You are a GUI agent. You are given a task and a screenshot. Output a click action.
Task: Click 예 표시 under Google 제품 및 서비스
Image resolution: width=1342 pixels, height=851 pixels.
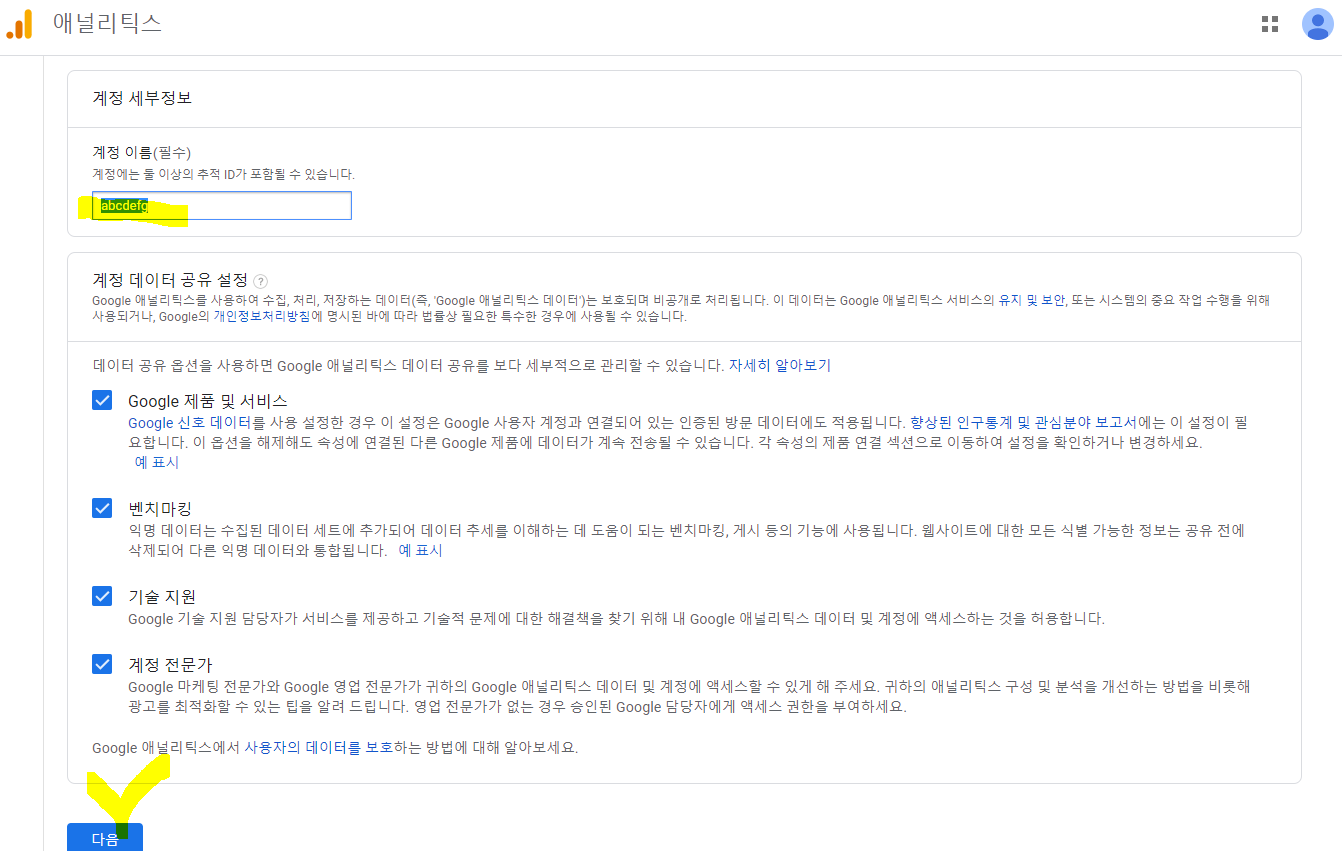click(157, 463)
